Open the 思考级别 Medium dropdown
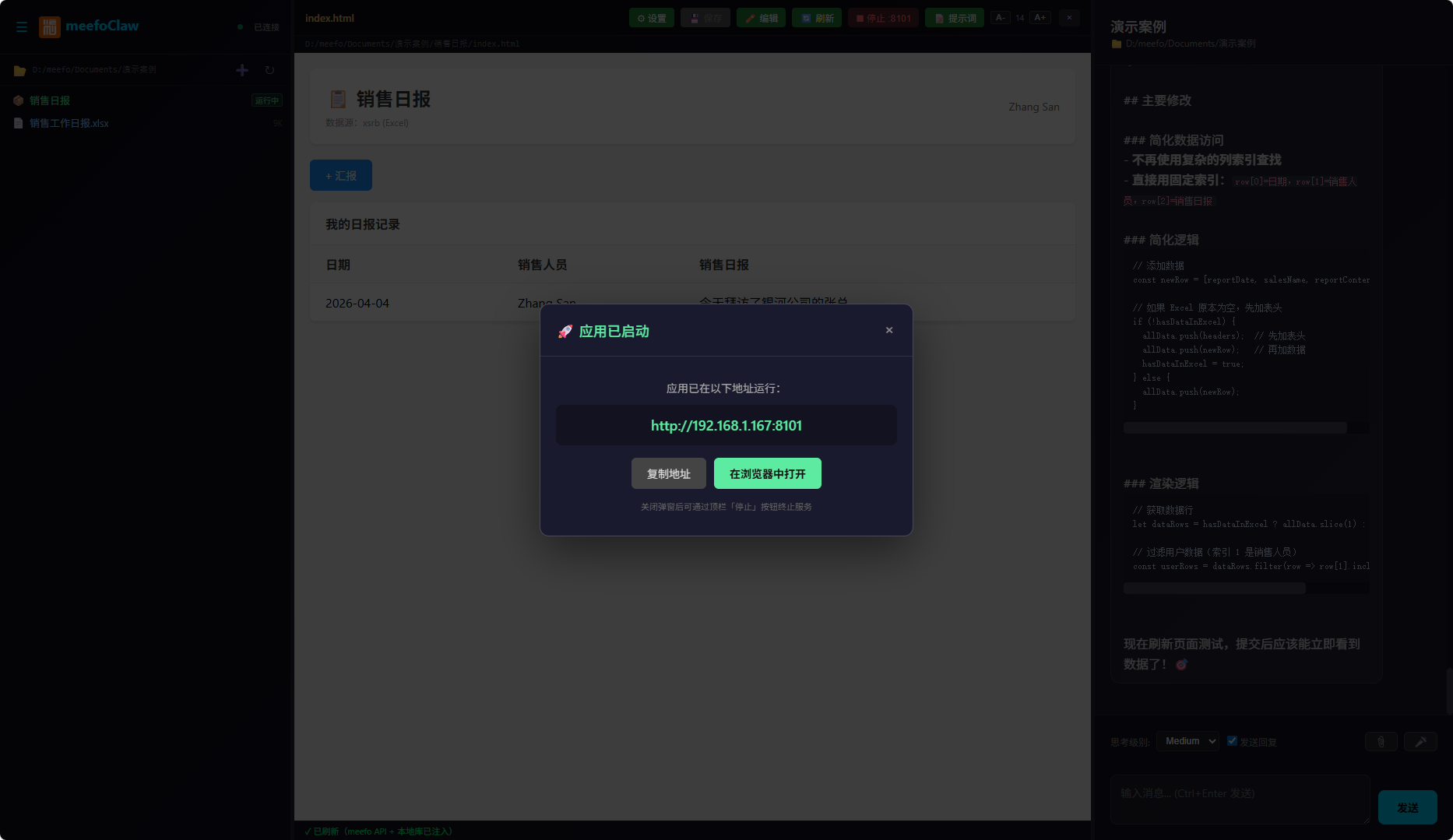The height and width of the screenshot is (840, 1453). 1188,740
